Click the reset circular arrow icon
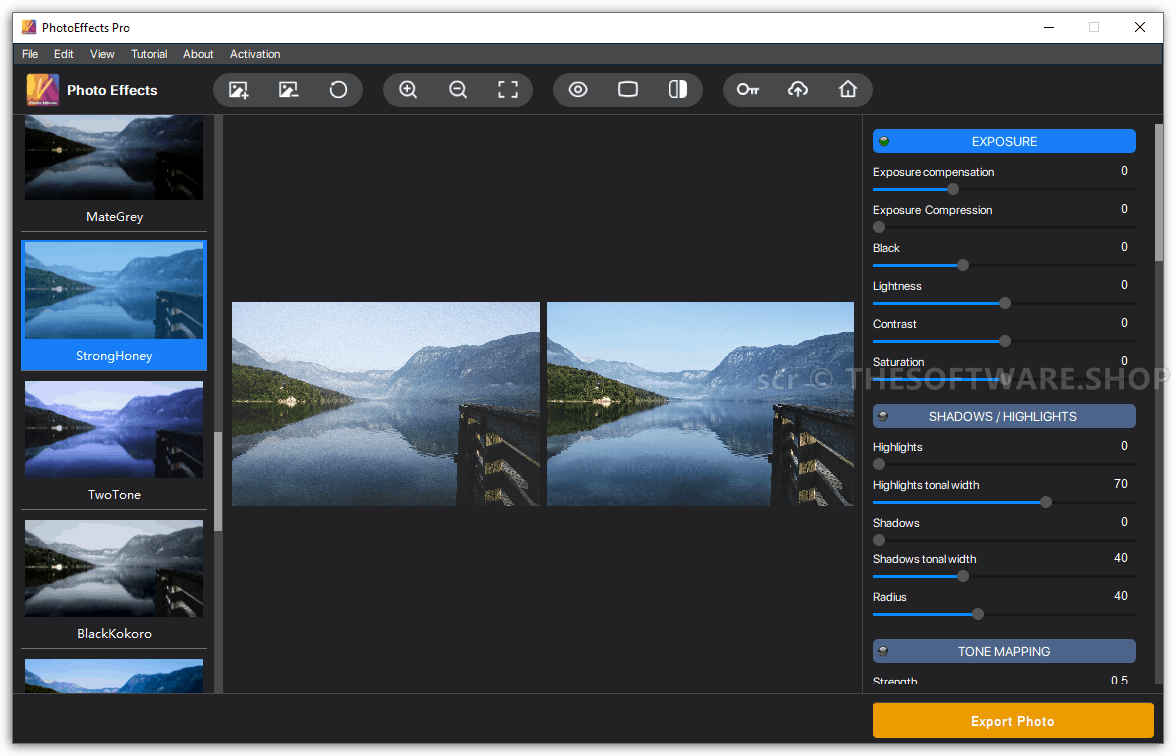Screen dimensions: 1176x756 (x=338, y=90)
